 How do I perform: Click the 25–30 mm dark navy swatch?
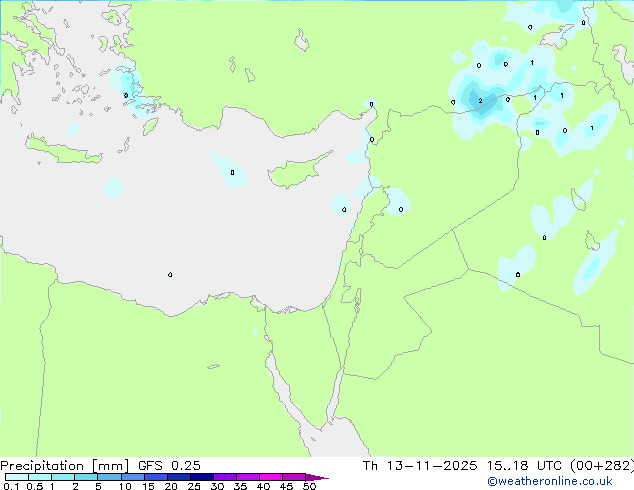[x=201, y=477]
